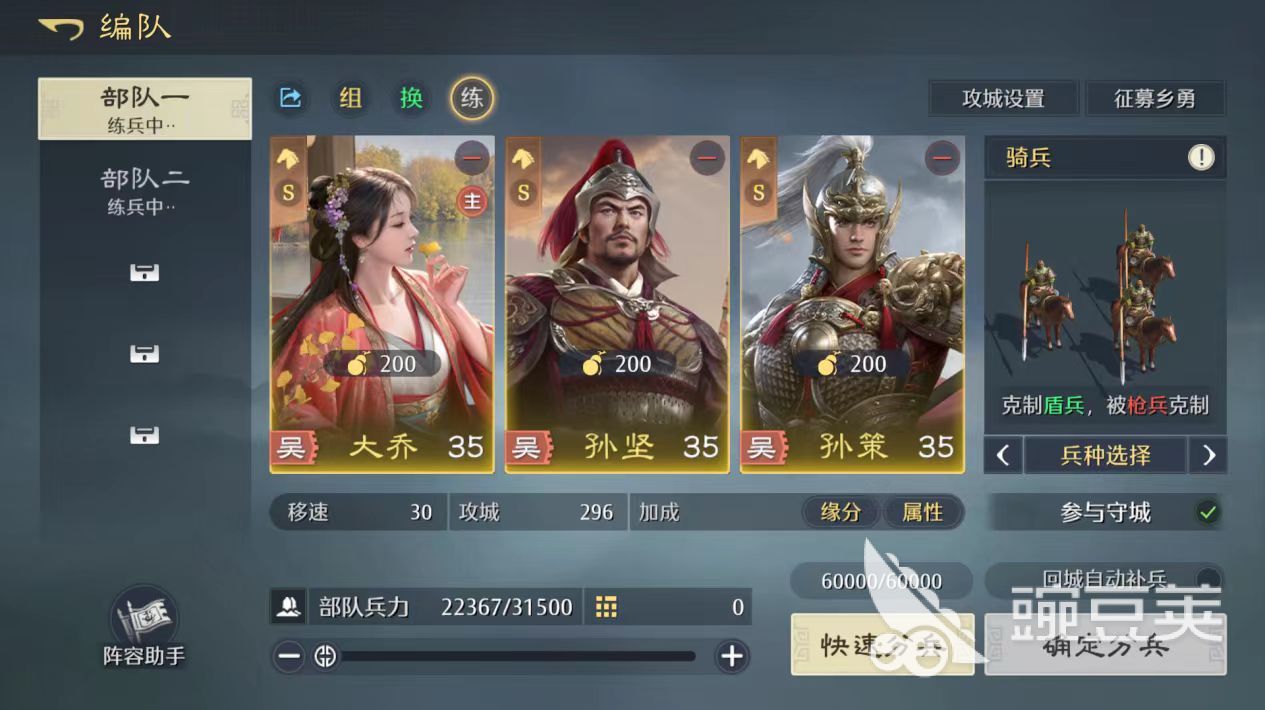Image resolution: width=1265 pixels, height=710 pixels.
Task: Remove 孙坚 using the minus icon
Action: (707, 158)
